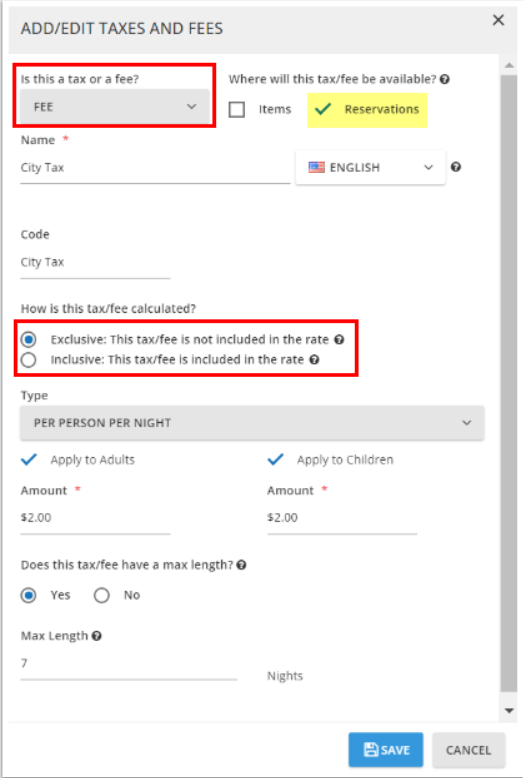Image resolution: width=523 pixels, height=778 pixels.
Task: Click the vertical scrollbar thumb
Action: [509, 384]
